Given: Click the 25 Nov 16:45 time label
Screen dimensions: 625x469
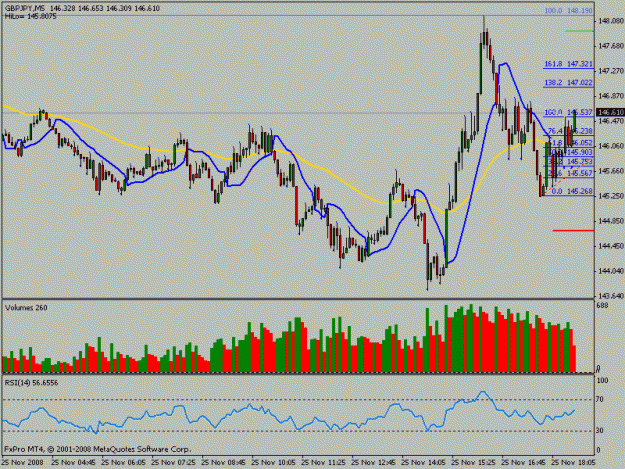Looking at the screenshot, I should point(523,463).
